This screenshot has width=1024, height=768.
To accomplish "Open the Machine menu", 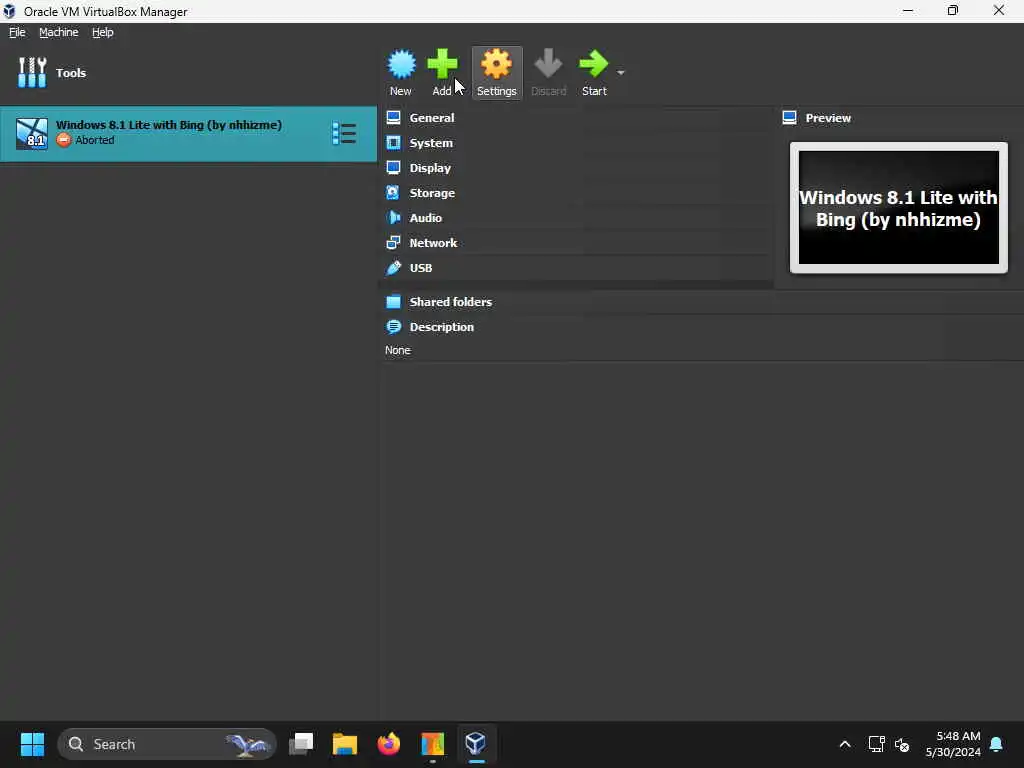I will tap(59, 32).
